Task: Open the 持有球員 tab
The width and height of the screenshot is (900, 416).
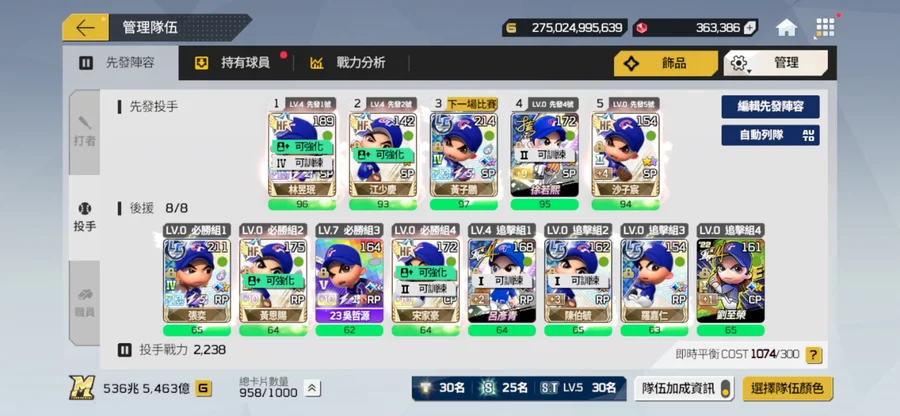Action: click(x=236, y=63)
